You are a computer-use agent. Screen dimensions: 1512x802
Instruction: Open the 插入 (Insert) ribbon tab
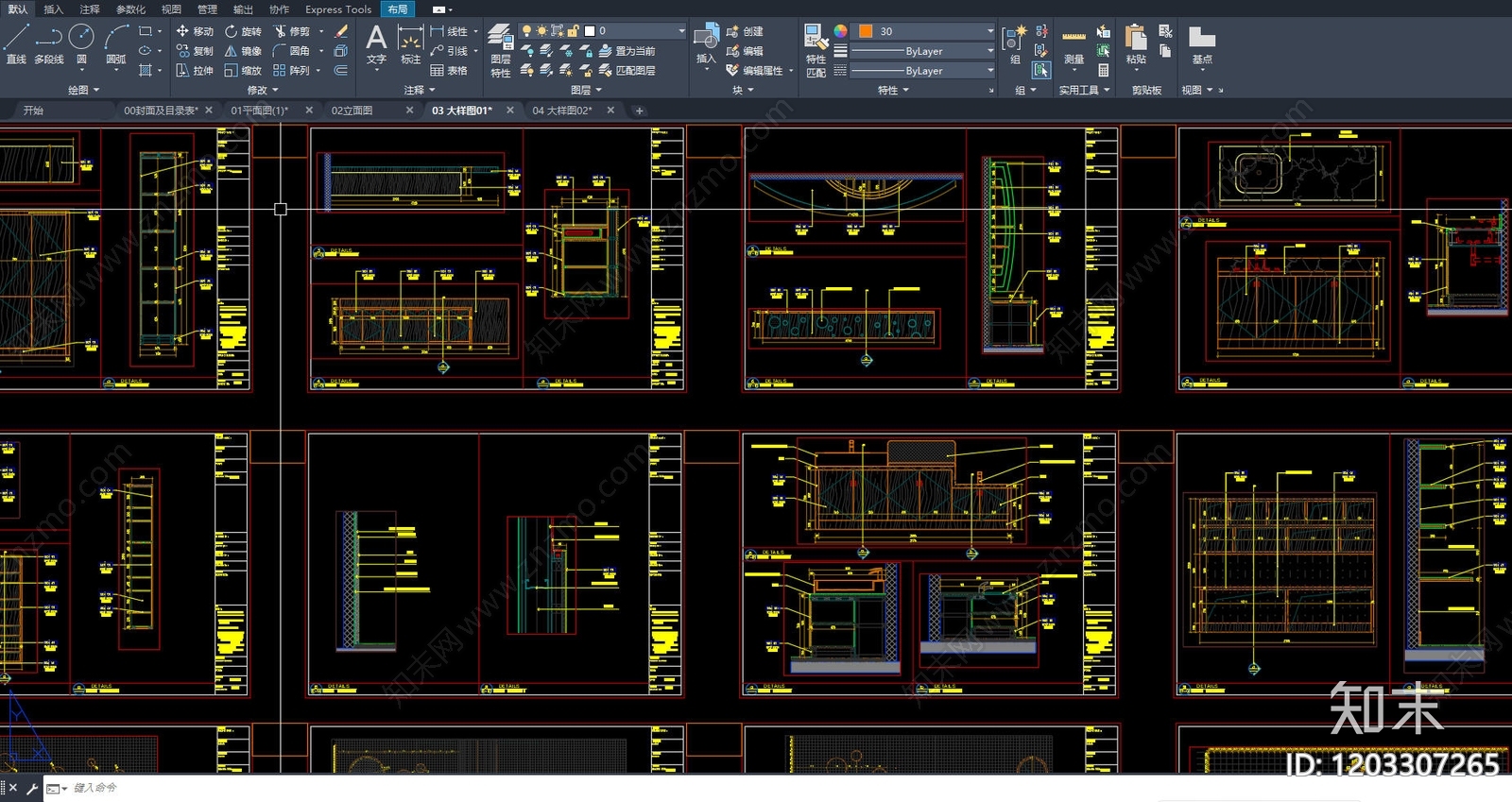pyautogui.click(x=54, y=9)
